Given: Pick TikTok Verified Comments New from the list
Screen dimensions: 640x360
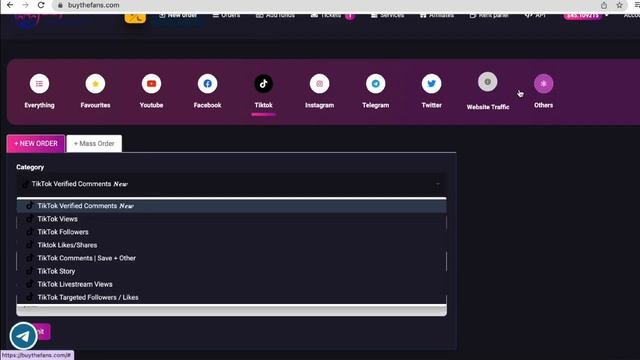Looking at the screenshot, I should (x=231, y=206).
